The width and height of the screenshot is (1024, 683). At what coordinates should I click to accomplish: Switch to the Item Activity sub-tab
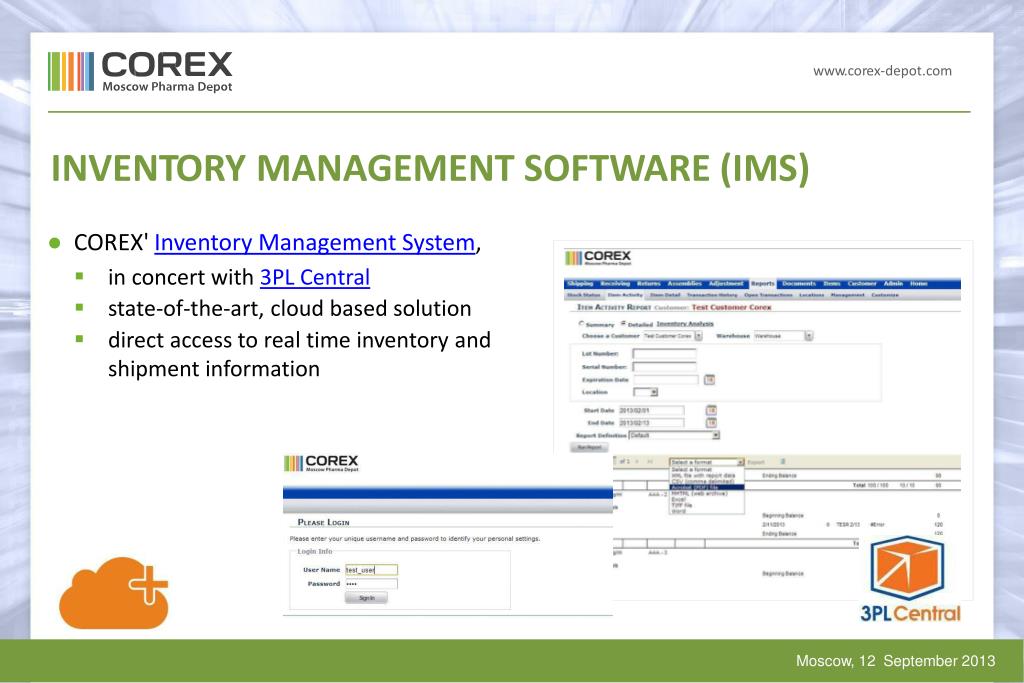(625, 295)
